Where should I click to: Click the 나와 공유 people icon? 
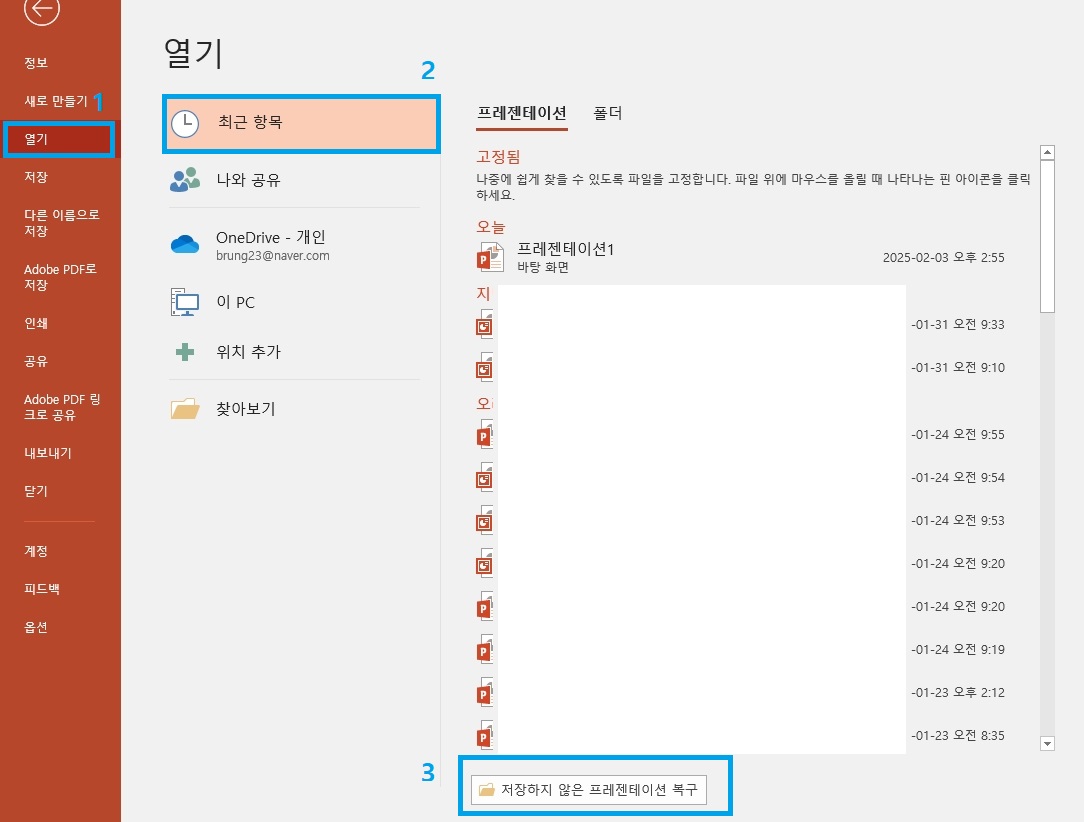(184, 180)
